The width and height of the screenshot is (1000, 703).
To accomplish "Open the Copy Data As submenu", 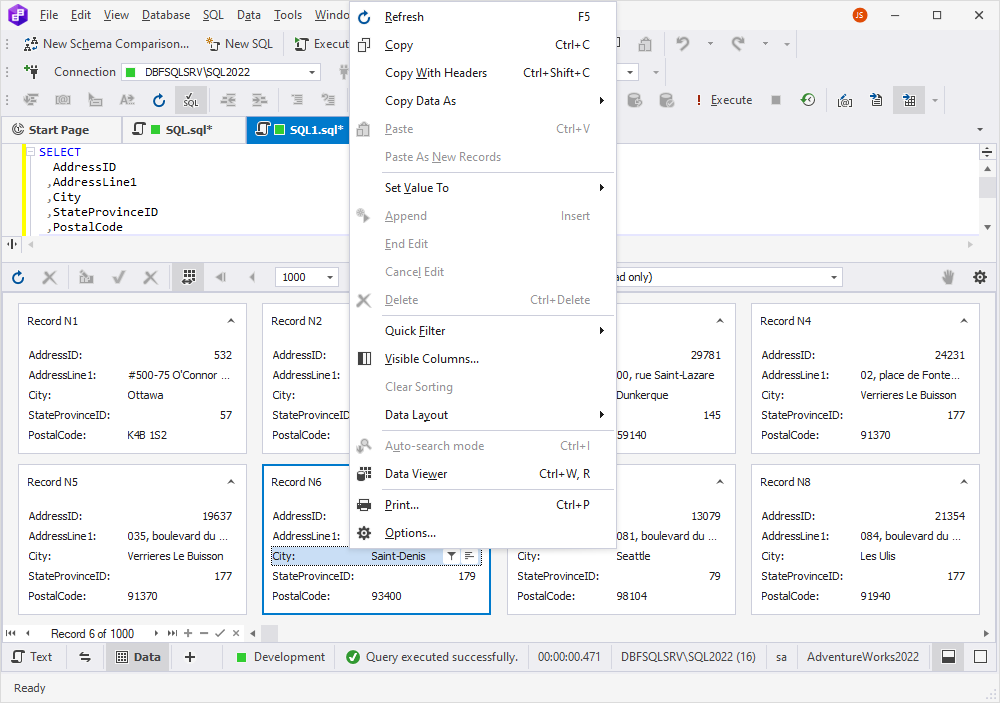I will pos(483,101).
